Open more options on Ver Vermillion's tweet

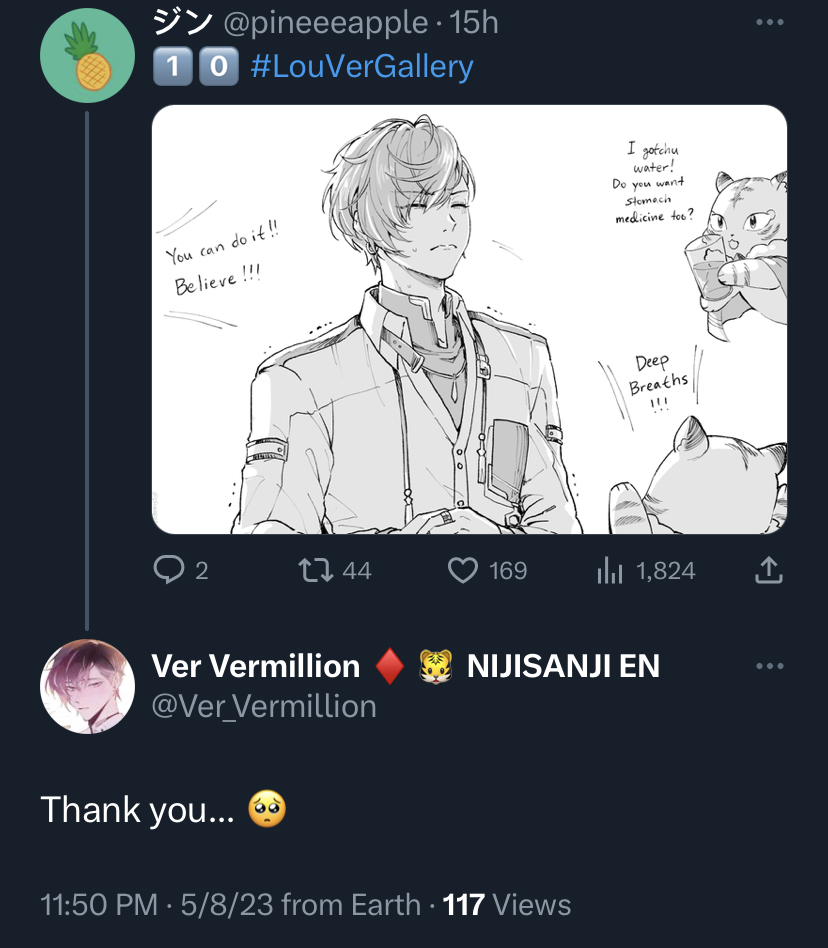click(x=770, y=667)
